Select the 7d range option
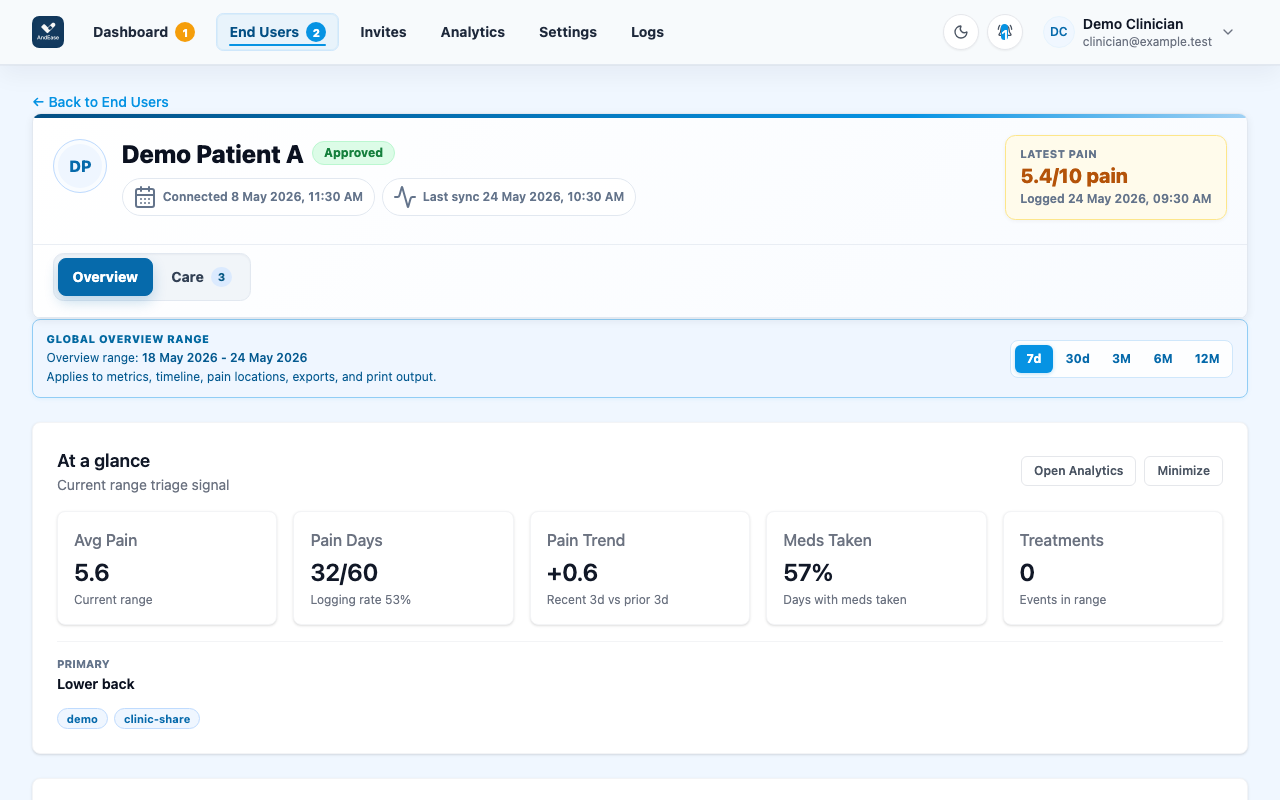Image resolution: width=1280 pixels, height=800 pixels. pyautogui.click(x=1034, y=359)
